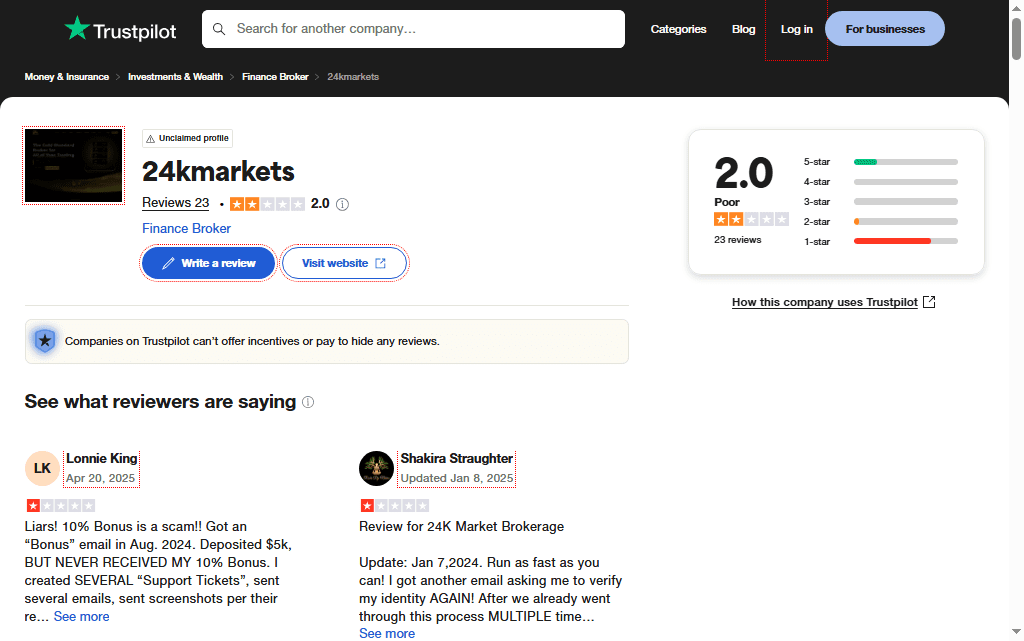1024x641 pixels.
Task: Go to Investments & Wealth breadcrumb
Action: coord(175,77)
